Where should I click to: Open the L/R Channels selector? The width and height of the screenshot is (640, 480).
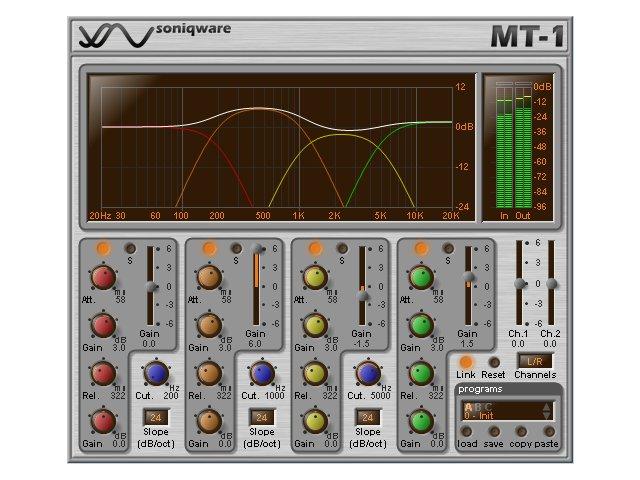coord(534,360)
